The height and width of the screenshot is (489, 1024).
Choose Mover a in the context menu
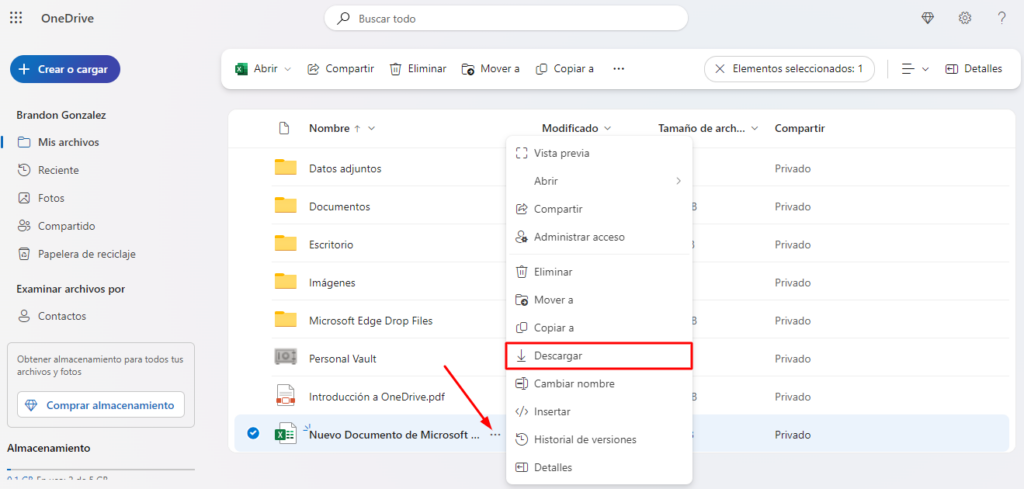tap(599, 300)
